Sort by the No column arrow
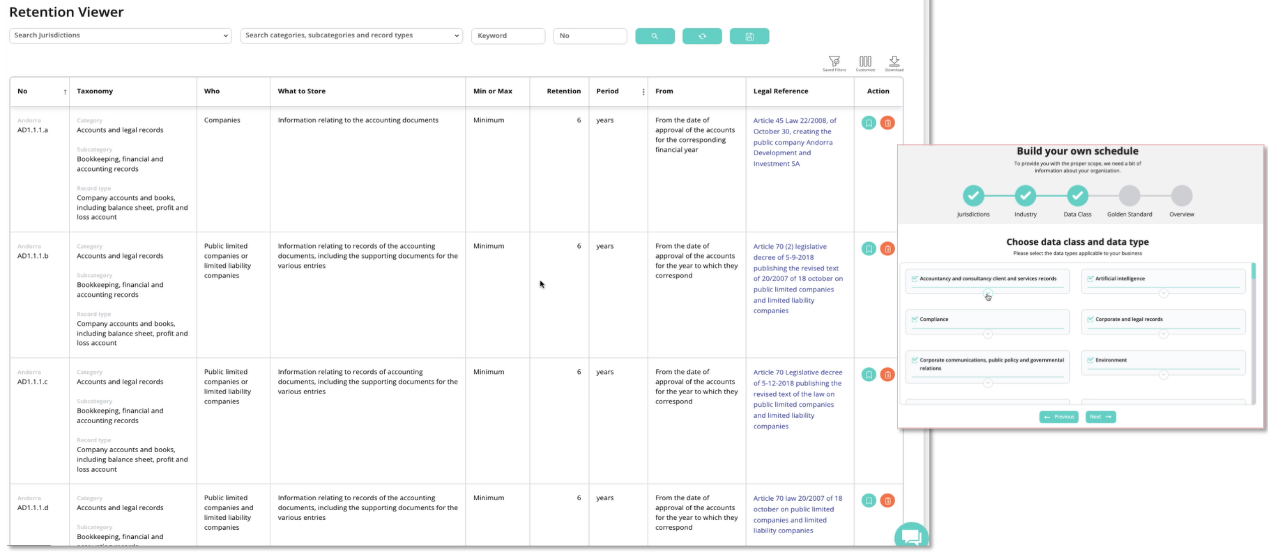The width and height of the screenshot is (1268, 553). [65, 92]
